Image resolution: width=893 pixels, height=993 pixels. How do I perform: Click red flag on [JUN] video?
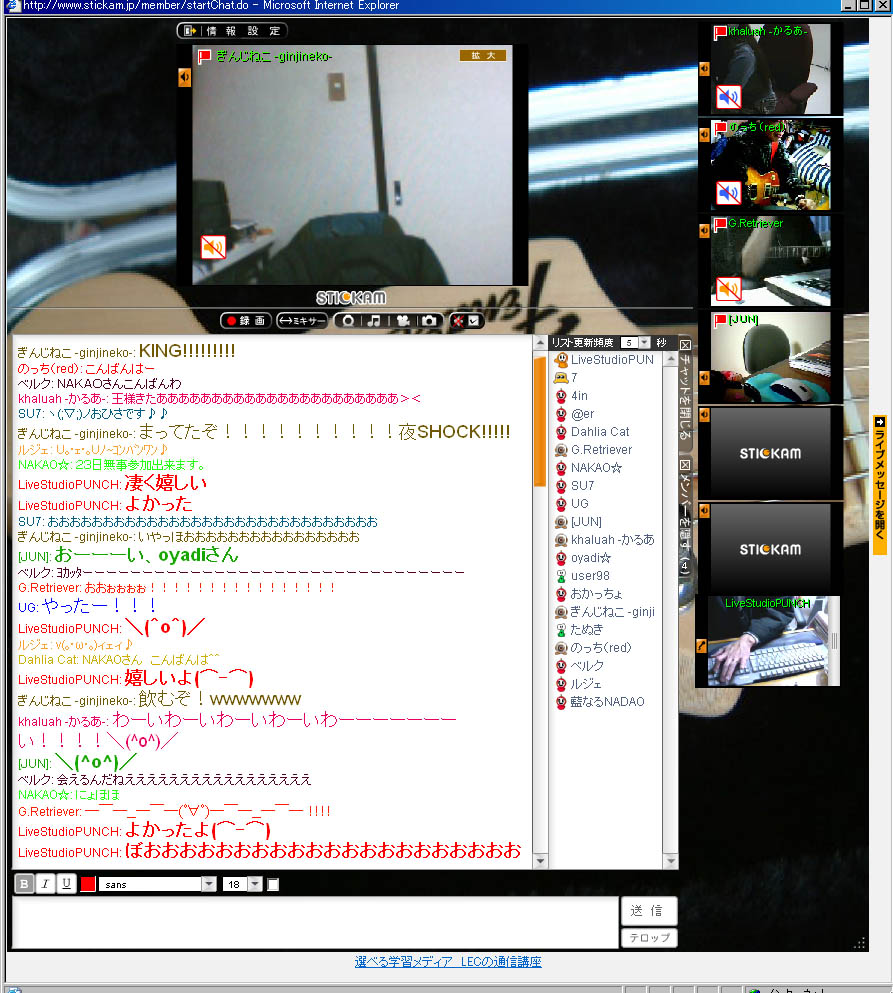pos(720,320)
